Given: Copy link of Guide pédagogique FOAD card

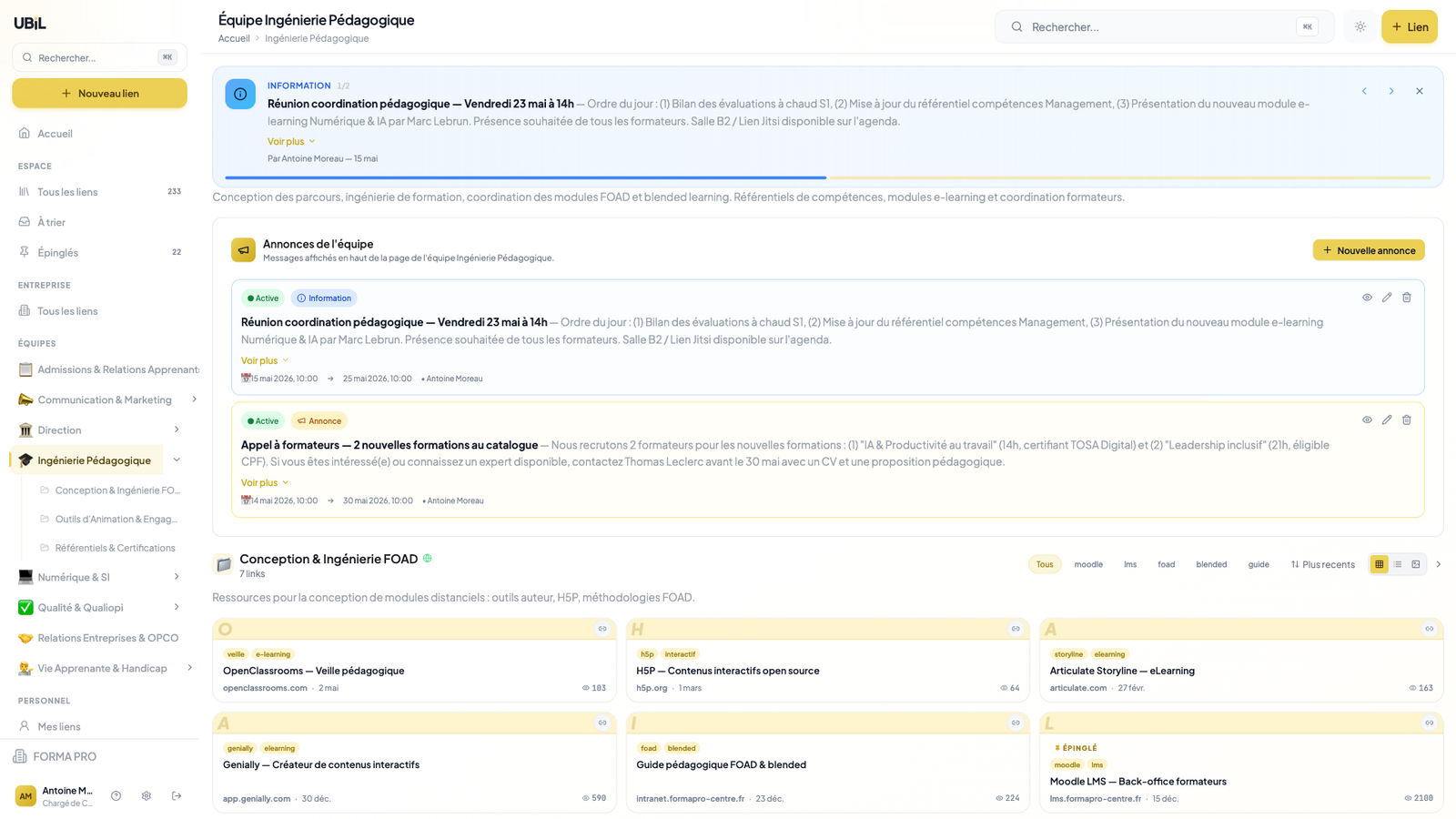Looking at the screenshot, I should tap(1016, 723).
